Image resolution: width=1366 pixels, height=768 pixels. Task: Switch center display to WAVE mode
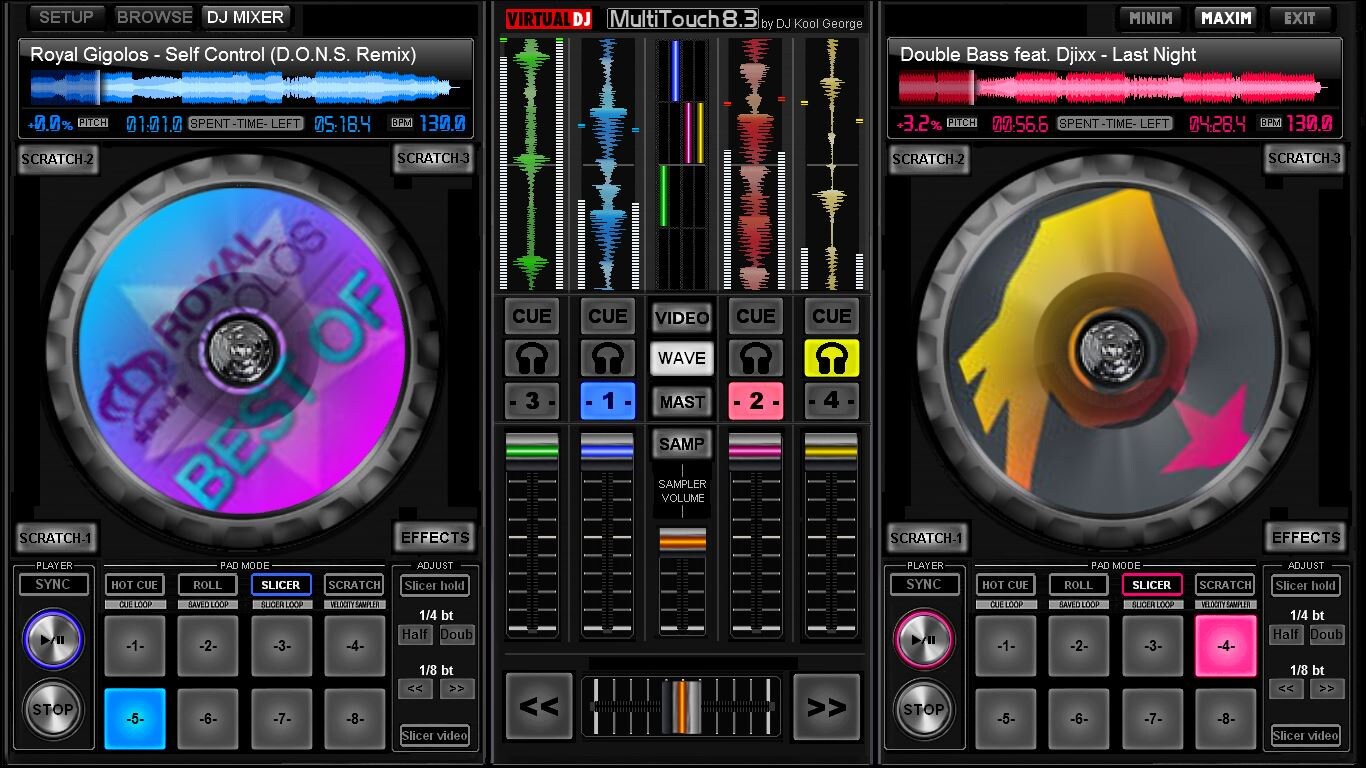coord(681,358)
